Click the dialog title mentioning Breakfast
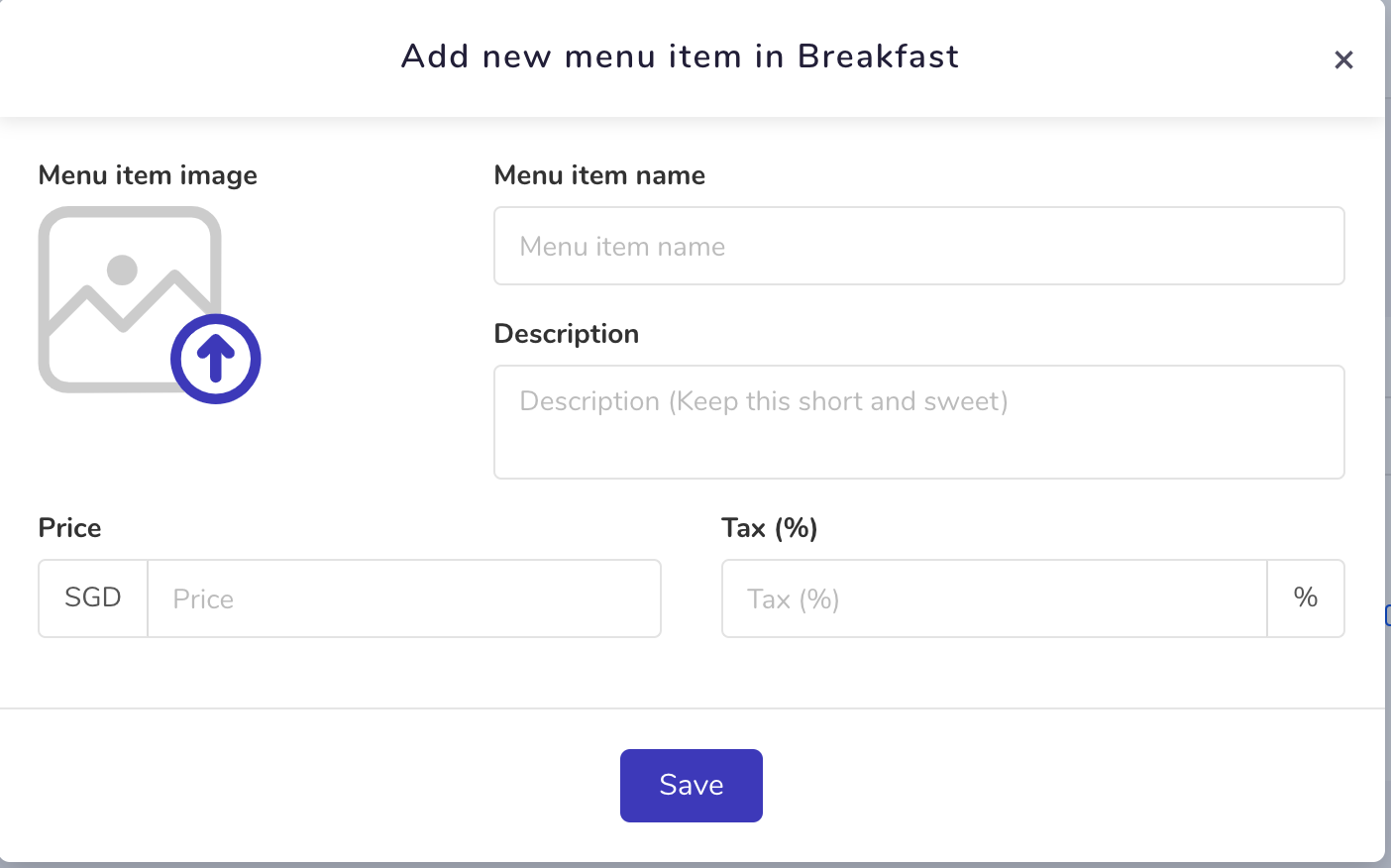Screen dimensions: 1391x868 [680, 56]
